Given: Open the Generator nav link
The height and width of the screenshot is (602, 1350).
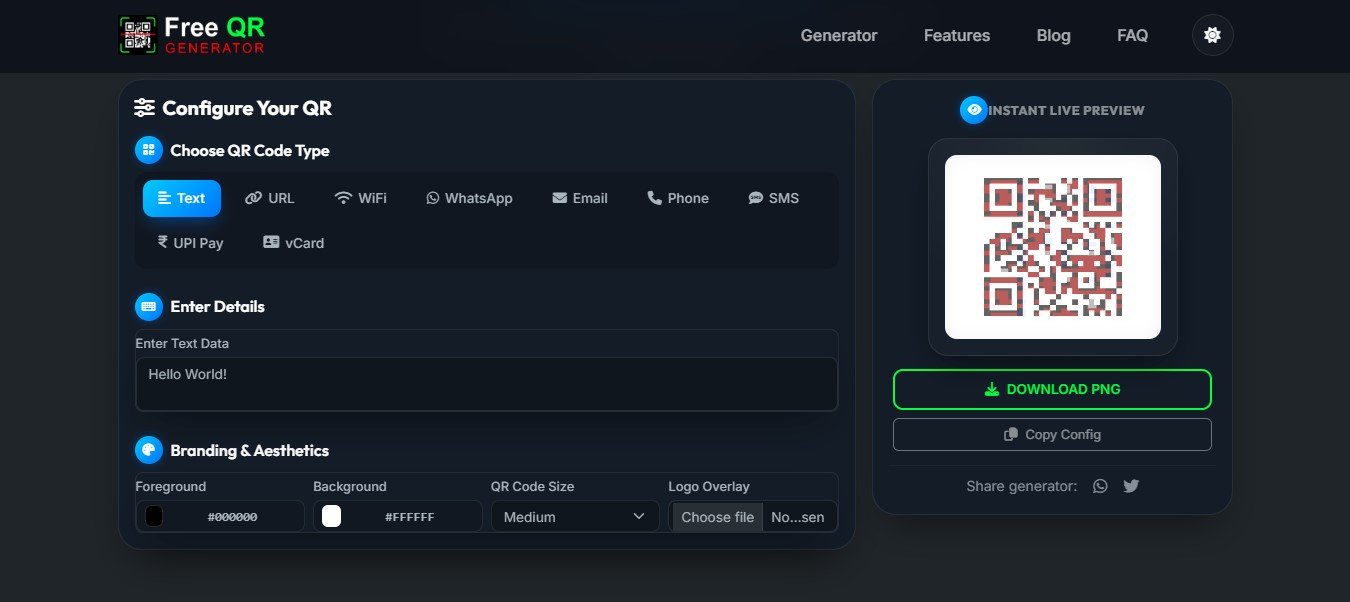Looking at the screenshot, I should [839, 35].
